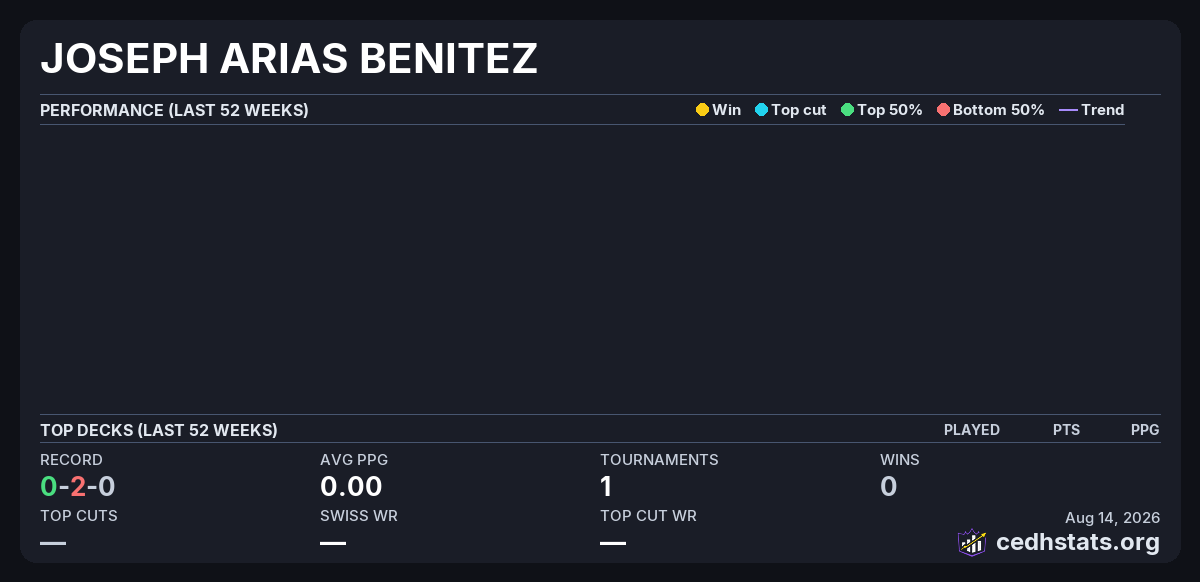Click the Tournaments count of 1
This screenshot has width=1200, height=582.
point(606,487)
